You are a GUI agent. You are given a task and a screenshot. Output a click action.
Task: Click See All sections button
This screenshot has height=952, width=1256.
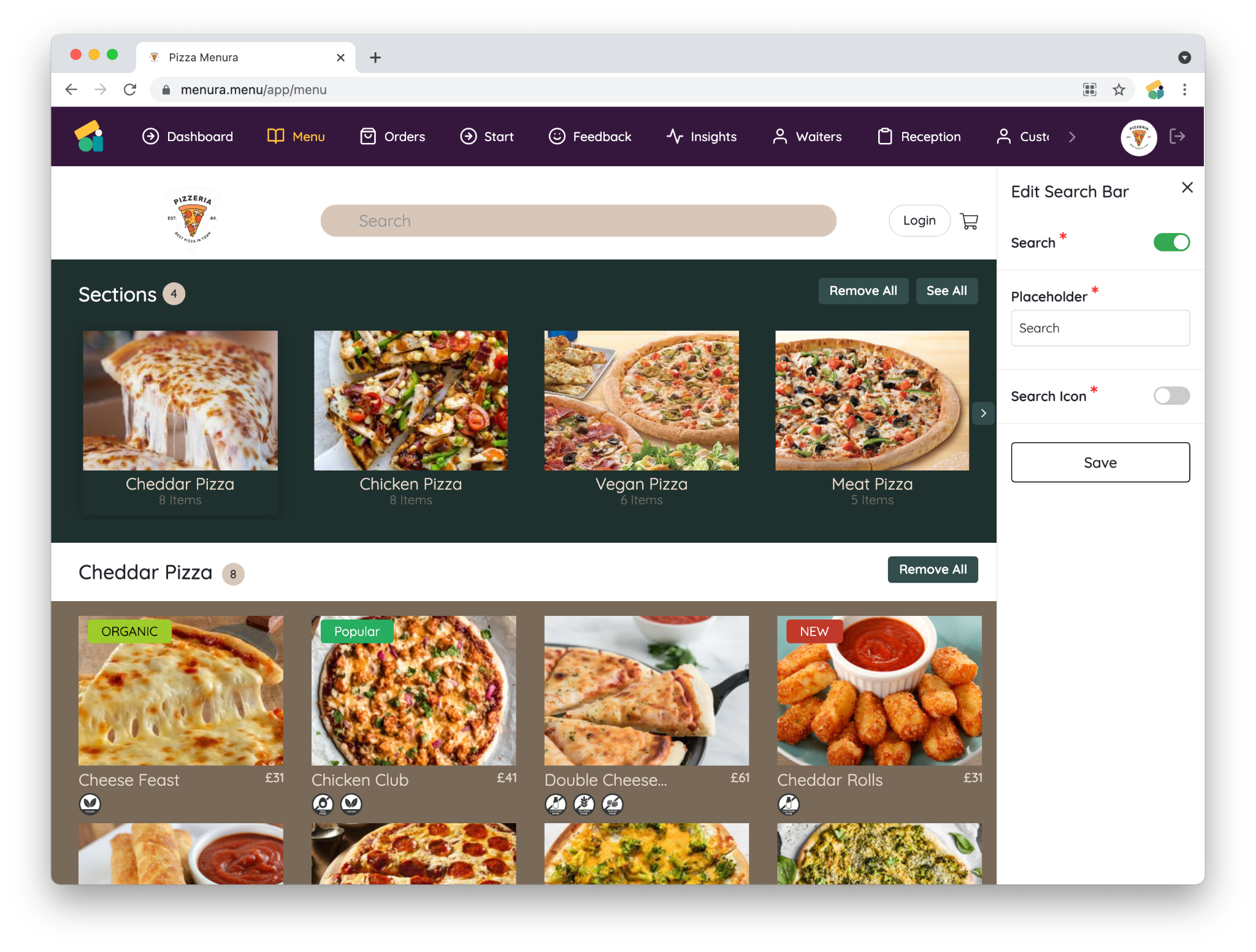pyautogui.click(x=946, y=291)
